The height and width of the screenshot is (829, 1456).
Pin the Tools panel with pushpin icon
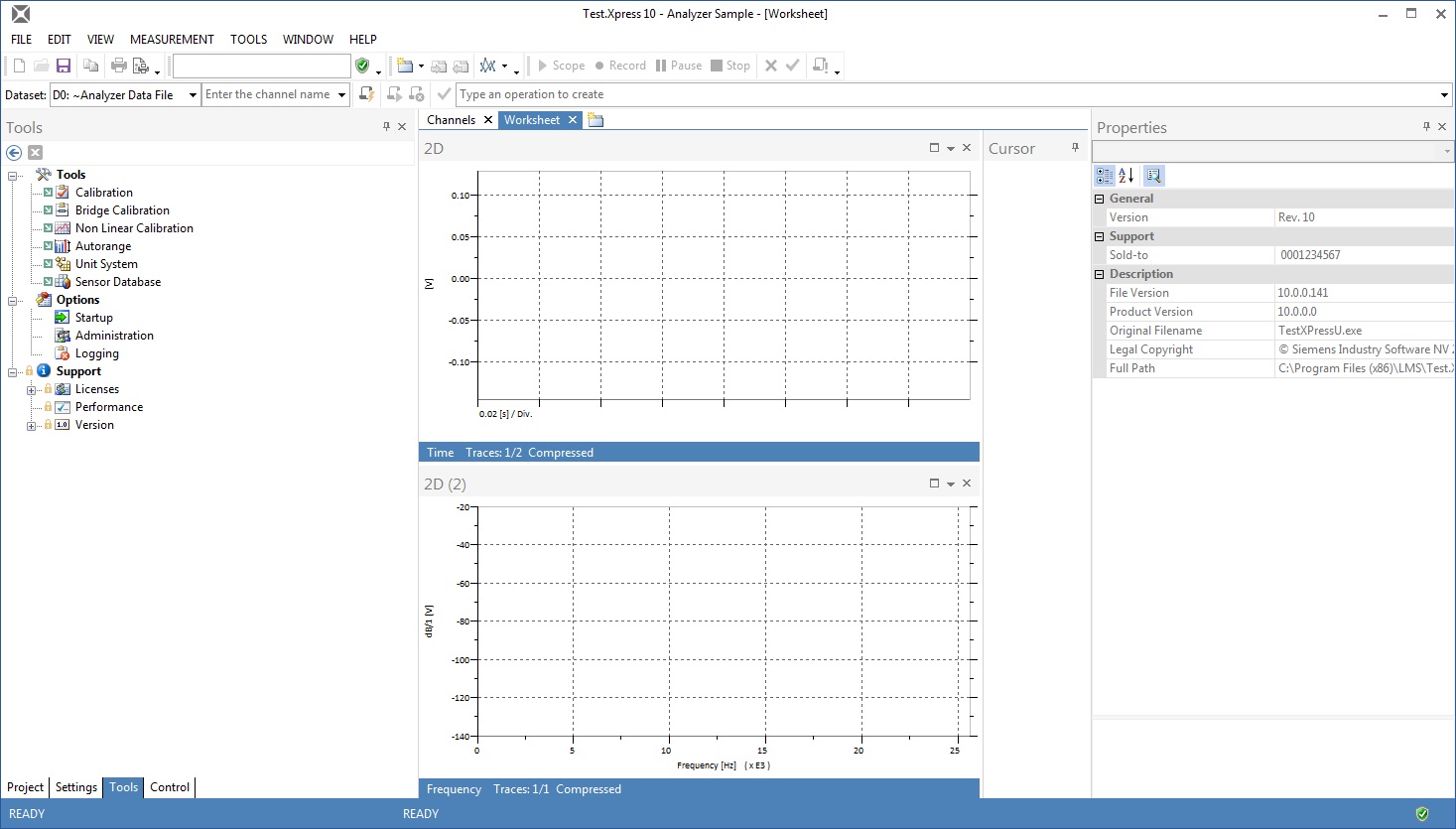pyautogui.click(x=386, y=126)
